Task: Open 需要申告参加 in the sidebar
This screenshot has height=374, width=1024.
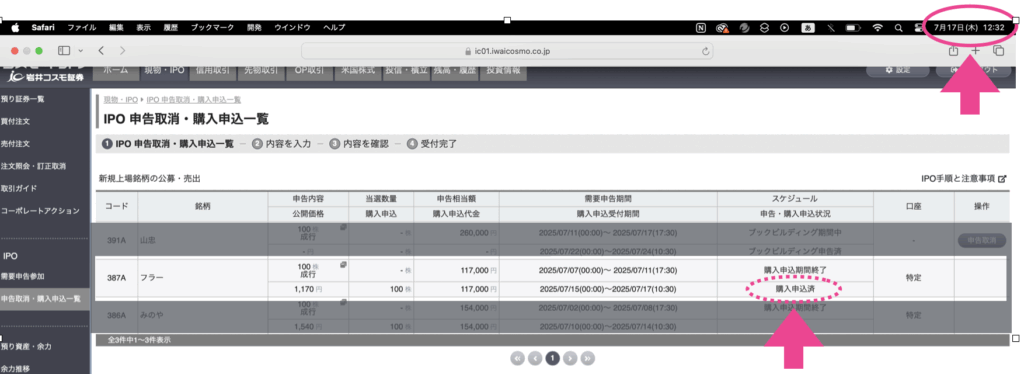Action: (23, 277)
